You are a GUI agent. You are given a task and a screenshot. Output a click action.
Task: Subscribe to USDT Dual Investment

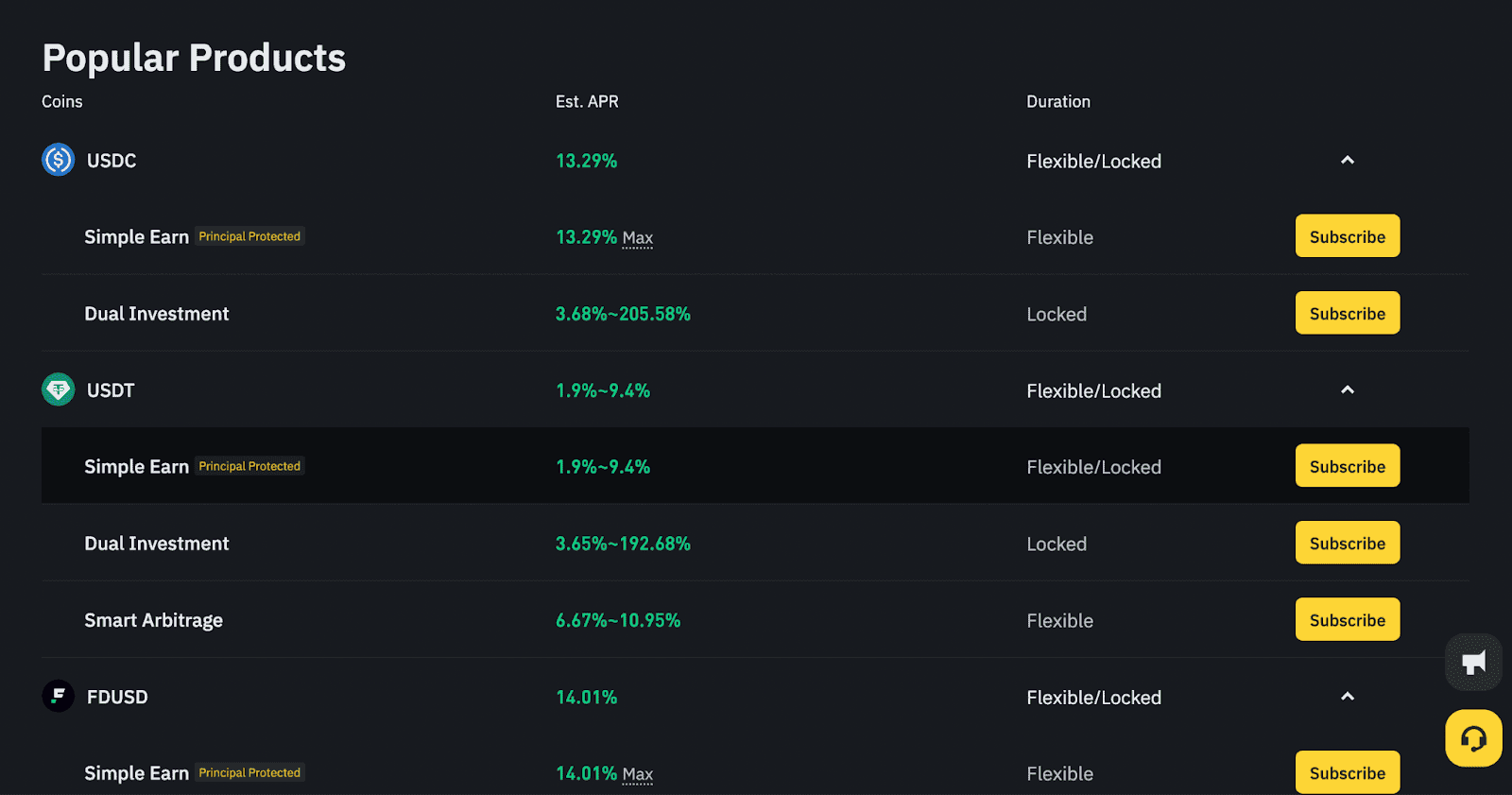click(1347, 542)
